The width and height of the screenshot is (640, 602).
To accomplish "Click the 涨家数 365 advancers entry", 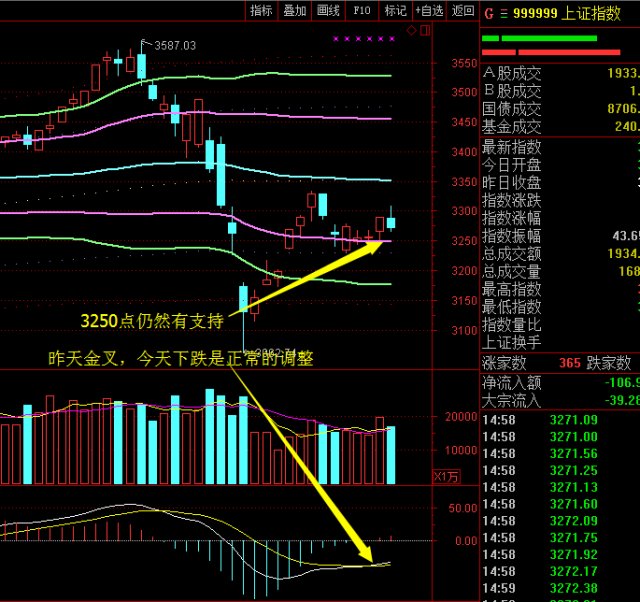I will (531, 363).
